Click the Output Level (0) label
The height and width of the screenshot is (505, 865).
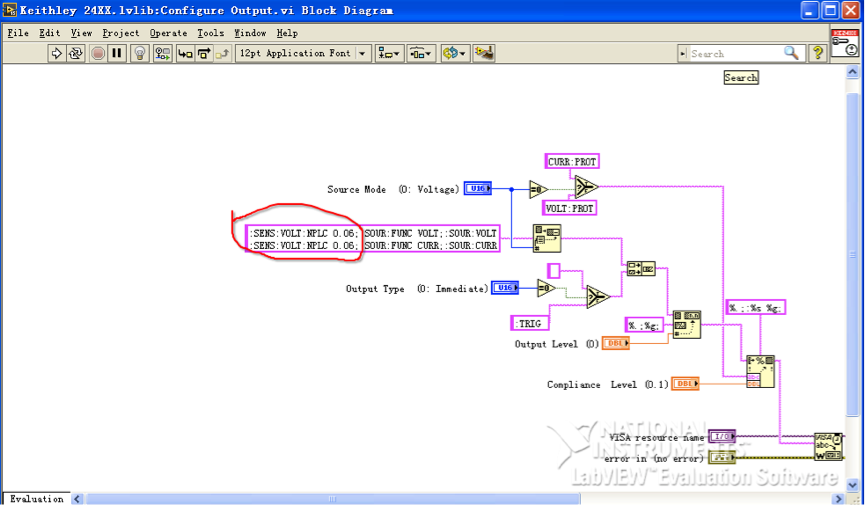coord(557,344)
